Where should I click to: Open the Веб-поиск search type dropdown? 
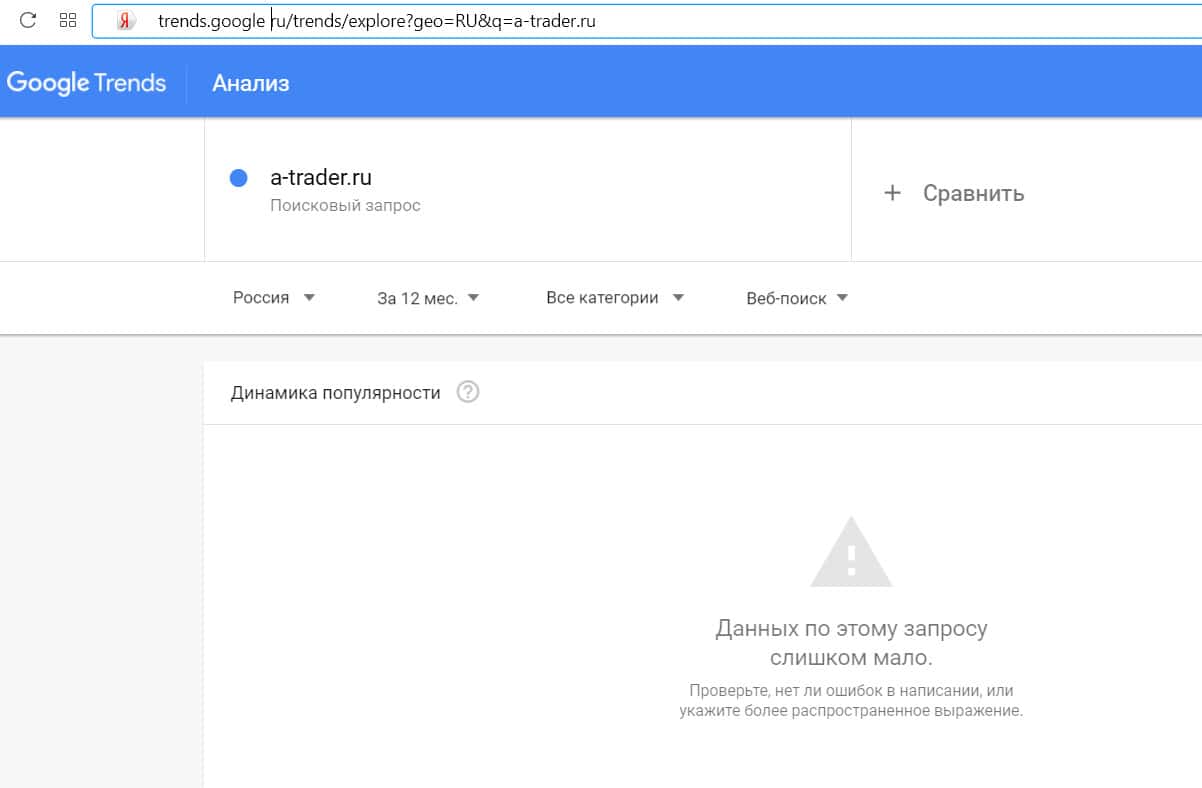coord(797,298)
